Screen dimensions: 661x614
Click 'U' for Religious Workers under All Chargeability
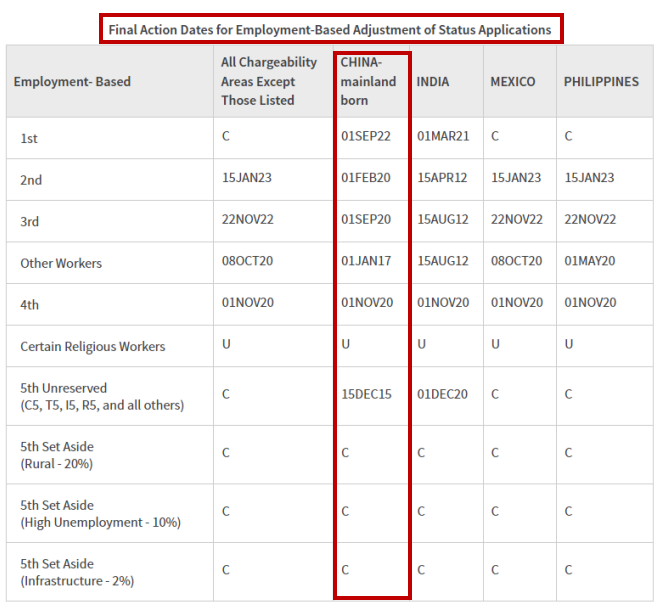(226, 344)
